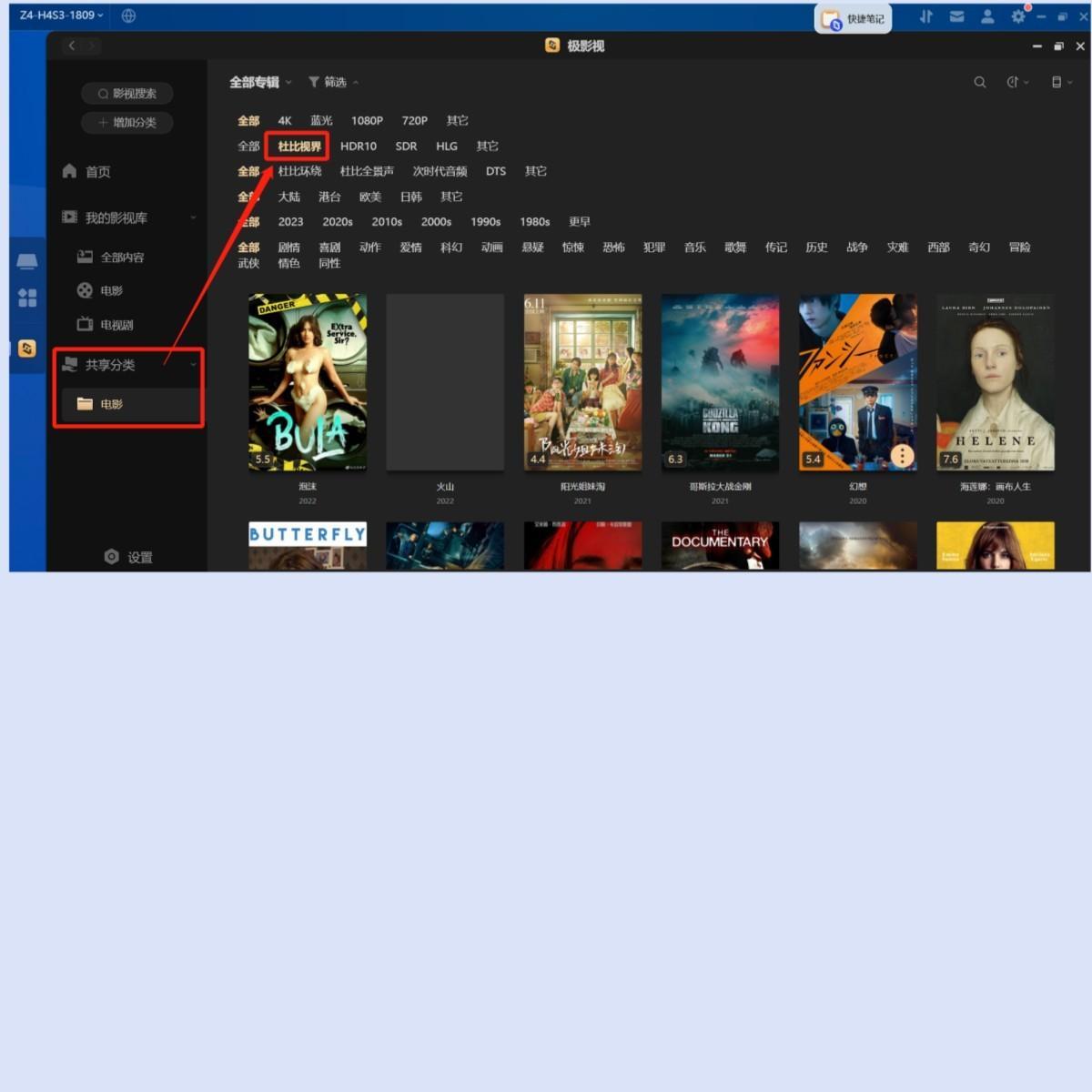1092x1092 pixels.
Task: Select the HDR10 filter
Action: click(x=359, y=147)
